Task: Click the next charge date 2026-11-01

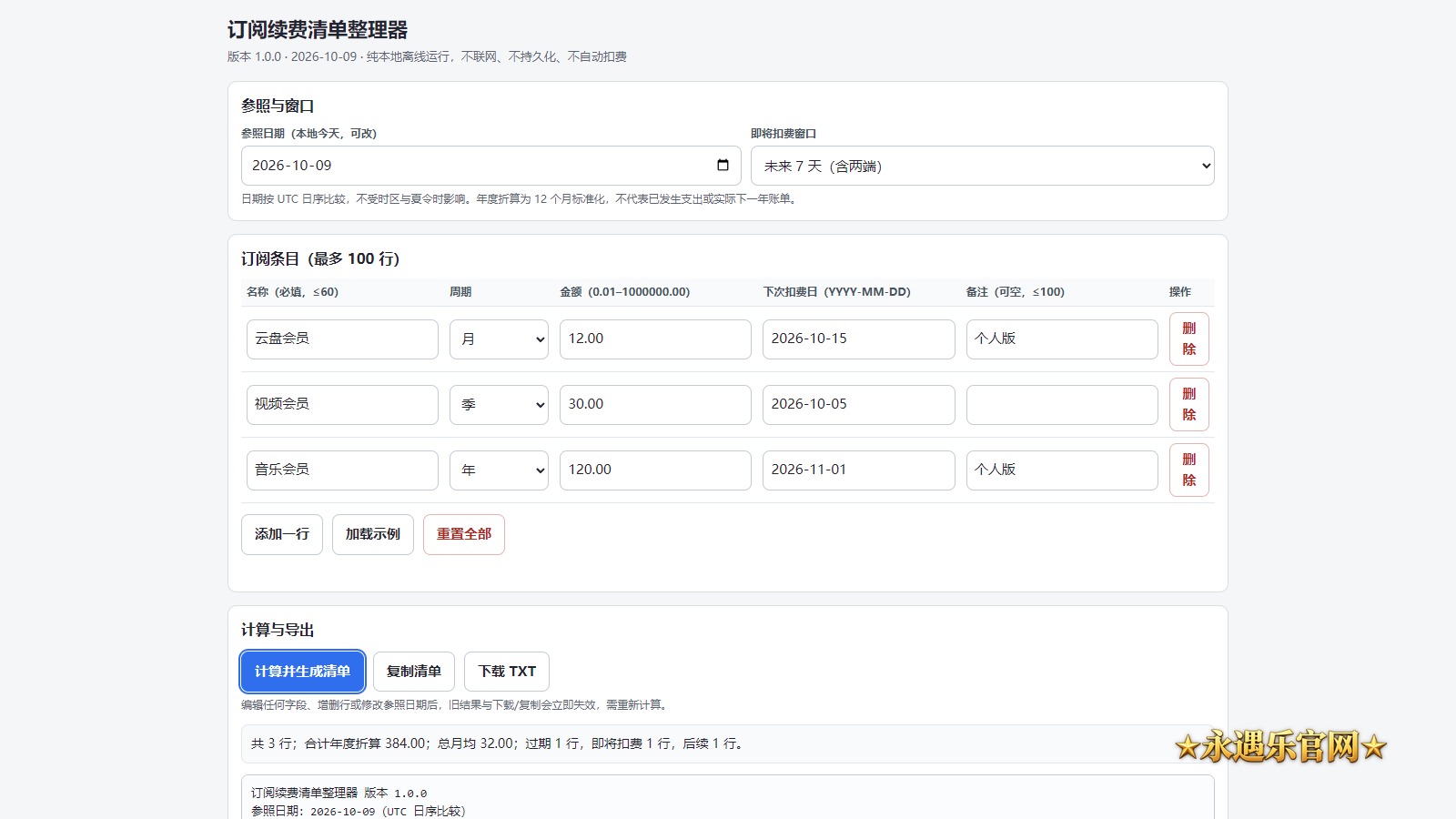Action: tap(859, 470)
